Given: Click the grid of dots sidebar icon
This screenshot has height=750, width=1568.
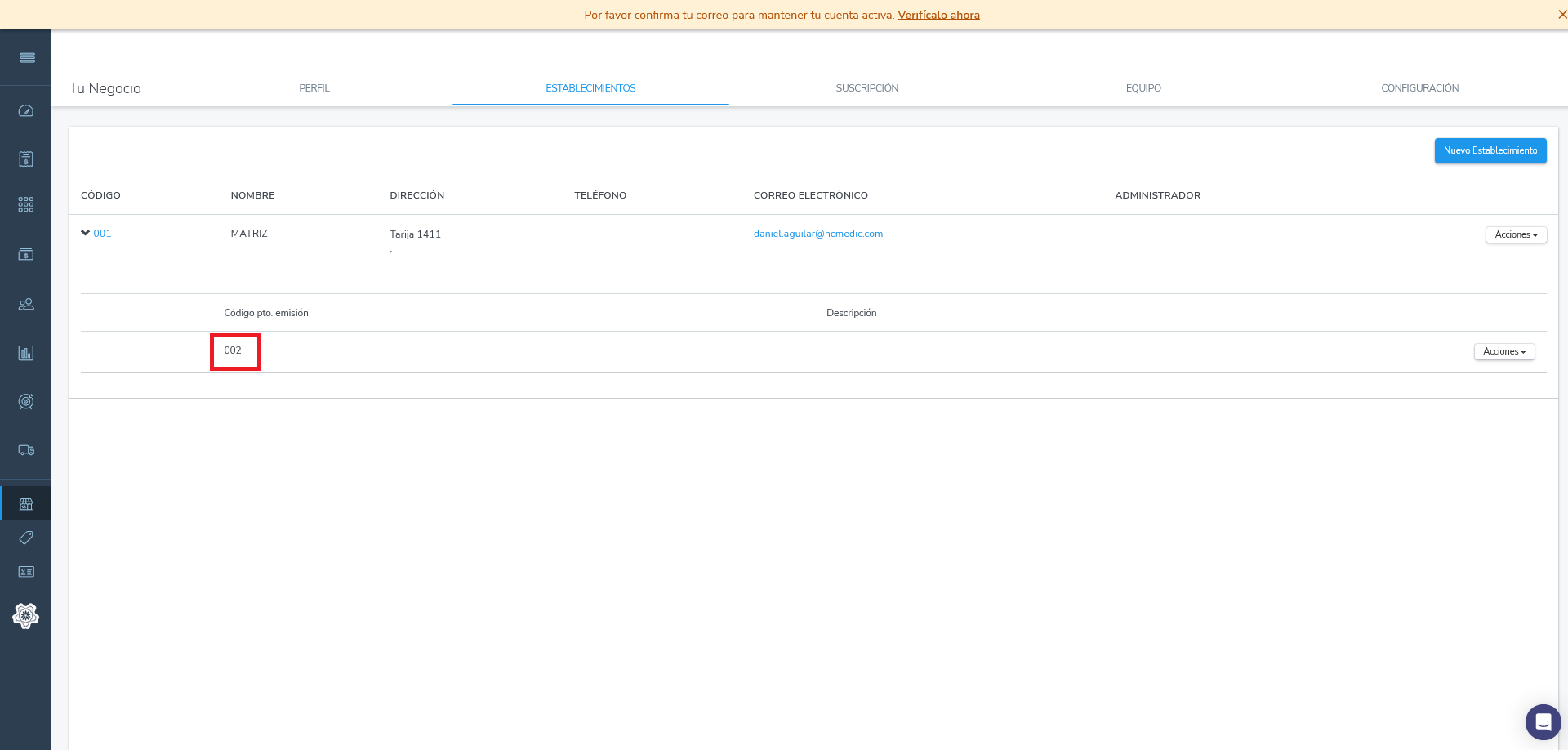Looking at the screenshot, I should click(x=26, y=204).
